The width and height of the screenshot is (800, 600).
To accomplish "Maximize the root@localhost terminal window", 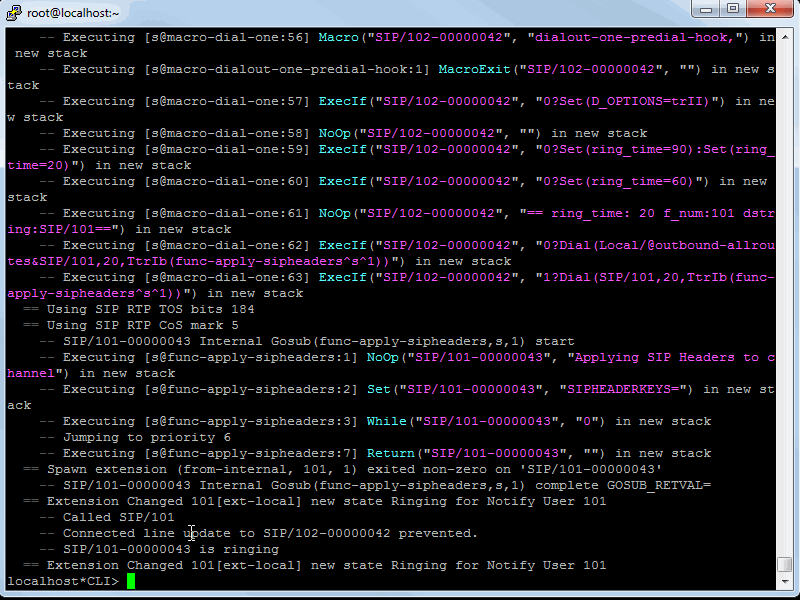I will 733,9.
